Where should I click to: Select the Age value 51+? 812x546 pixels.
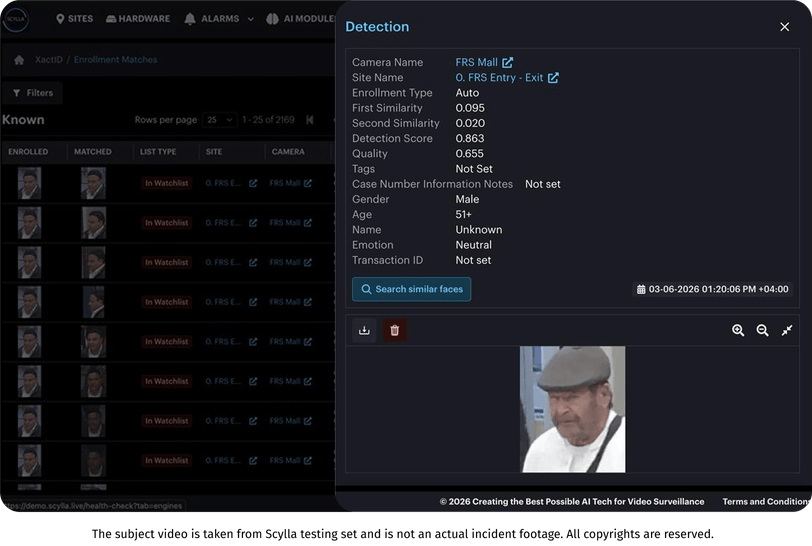[463, 214]
